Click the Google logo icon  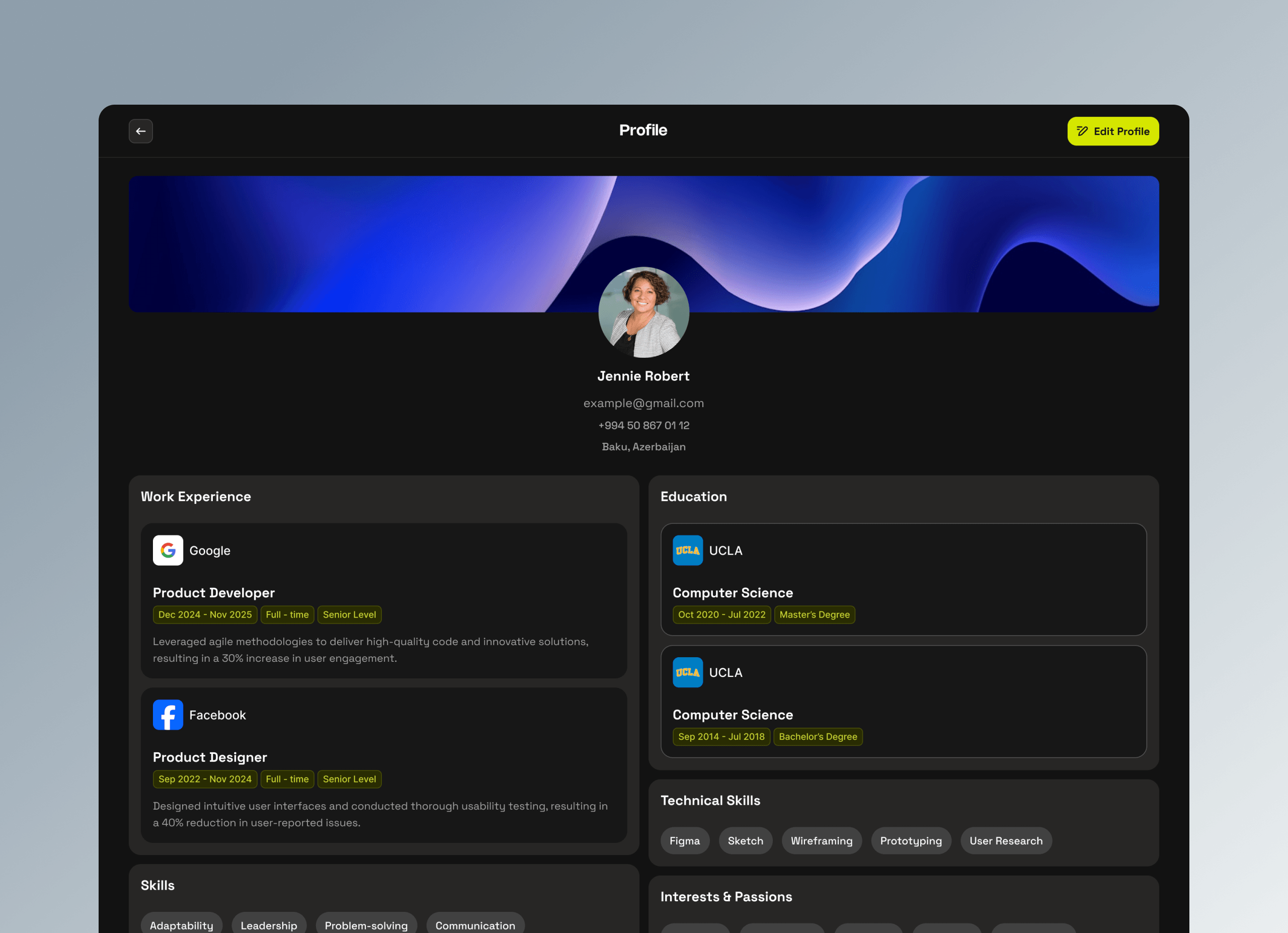(168, 550)
